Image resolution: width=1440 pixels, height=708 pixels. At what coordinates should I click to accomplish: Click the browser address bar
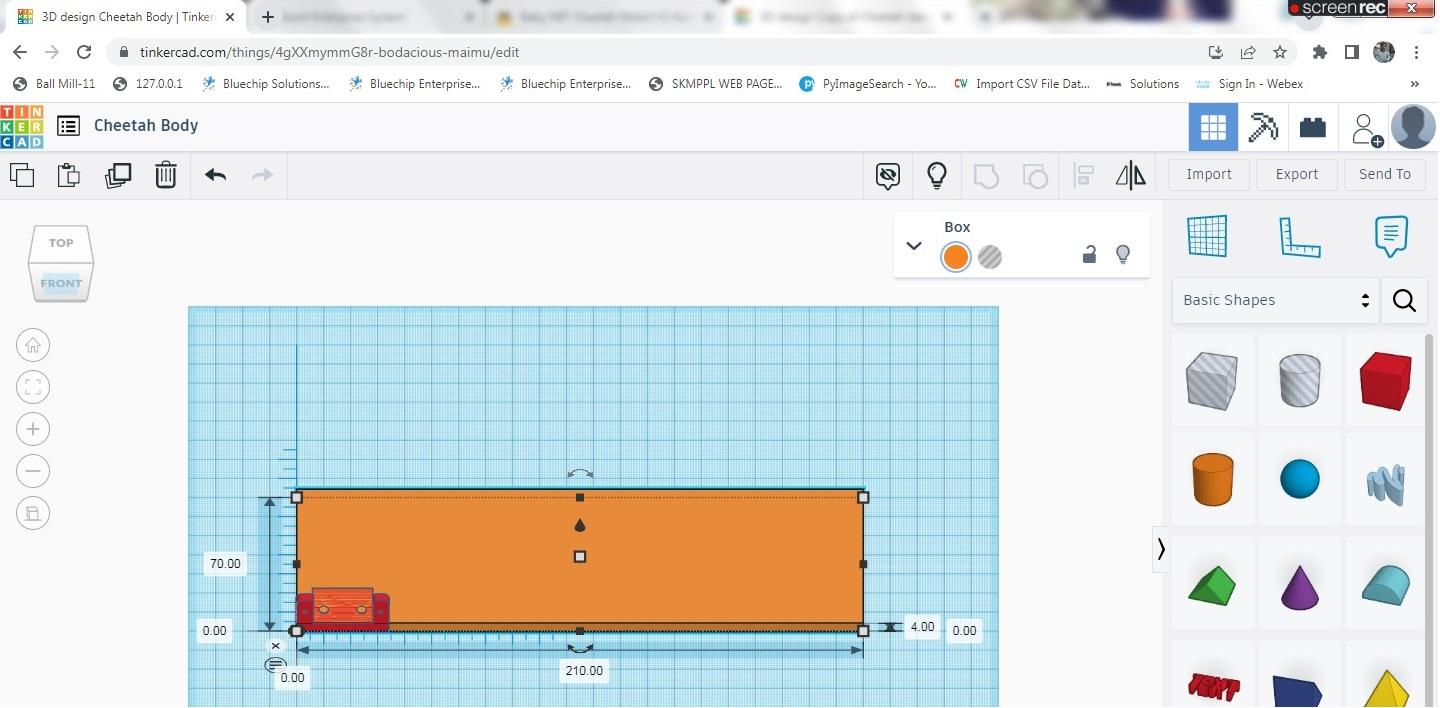tap(660, 52)
